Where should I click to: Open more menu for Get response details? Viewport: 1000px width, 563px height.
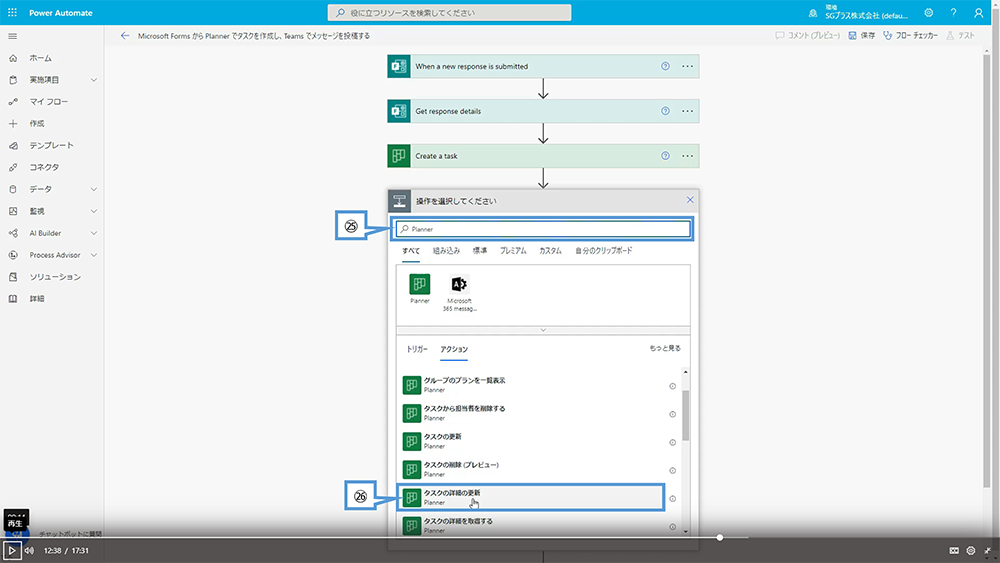tap(688, 111)
